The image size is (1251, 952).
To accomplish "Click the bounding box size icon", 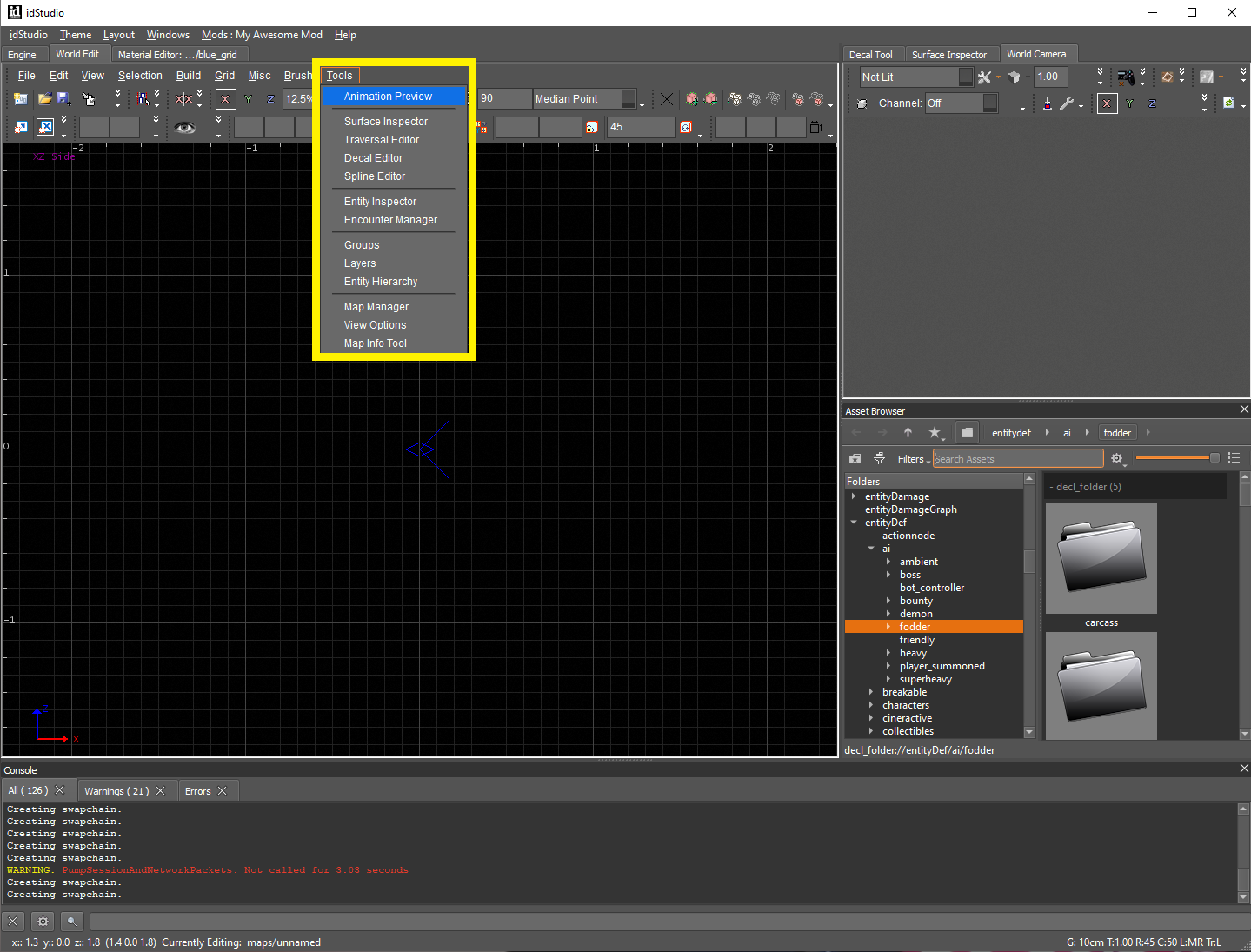I will click(x=815, y=128).
